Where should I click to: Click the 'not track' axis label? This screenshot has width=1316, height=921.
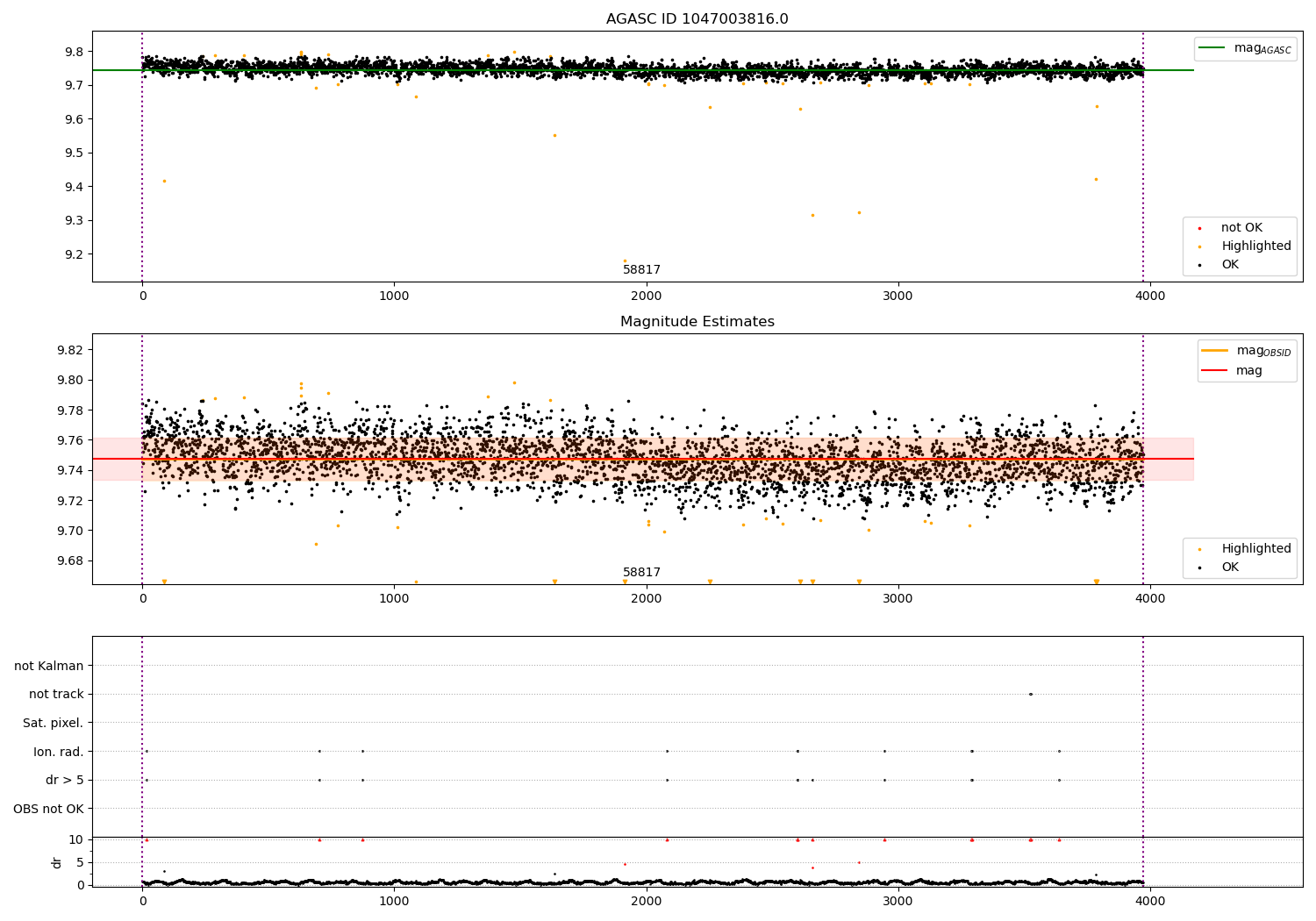[56, 695]
